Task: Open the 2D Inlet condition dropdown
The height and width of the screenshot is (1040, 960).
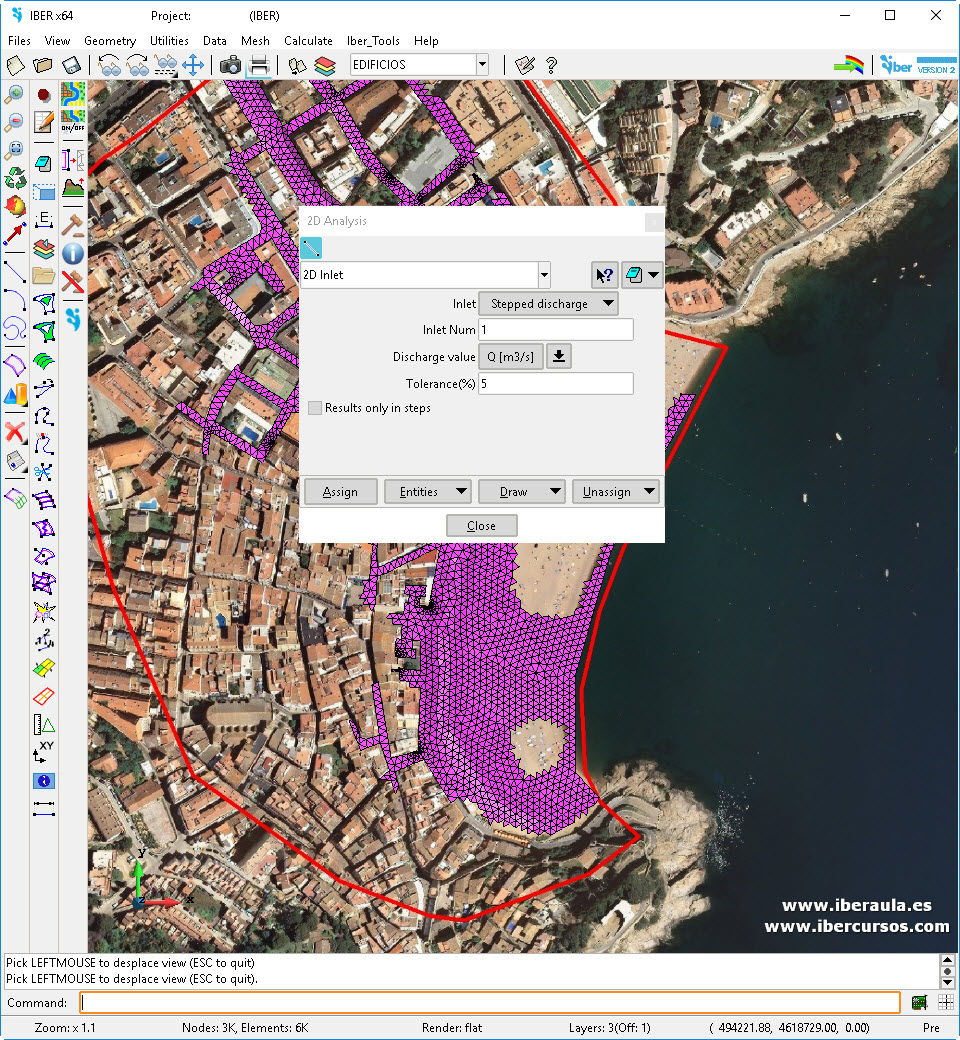Action: point(544,275)
